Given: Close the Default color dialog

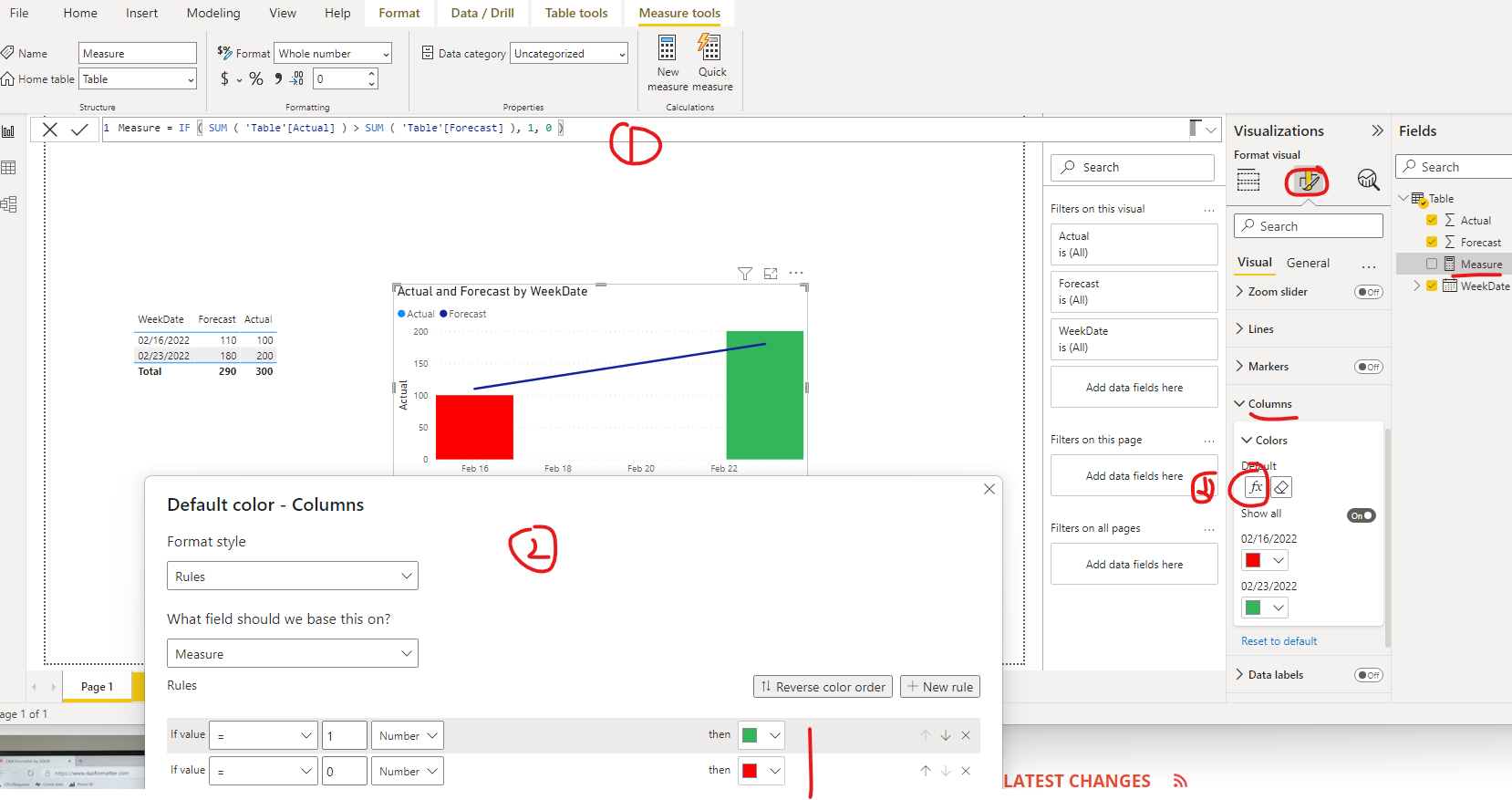Looking at the screenshot, I should [989, 489].
